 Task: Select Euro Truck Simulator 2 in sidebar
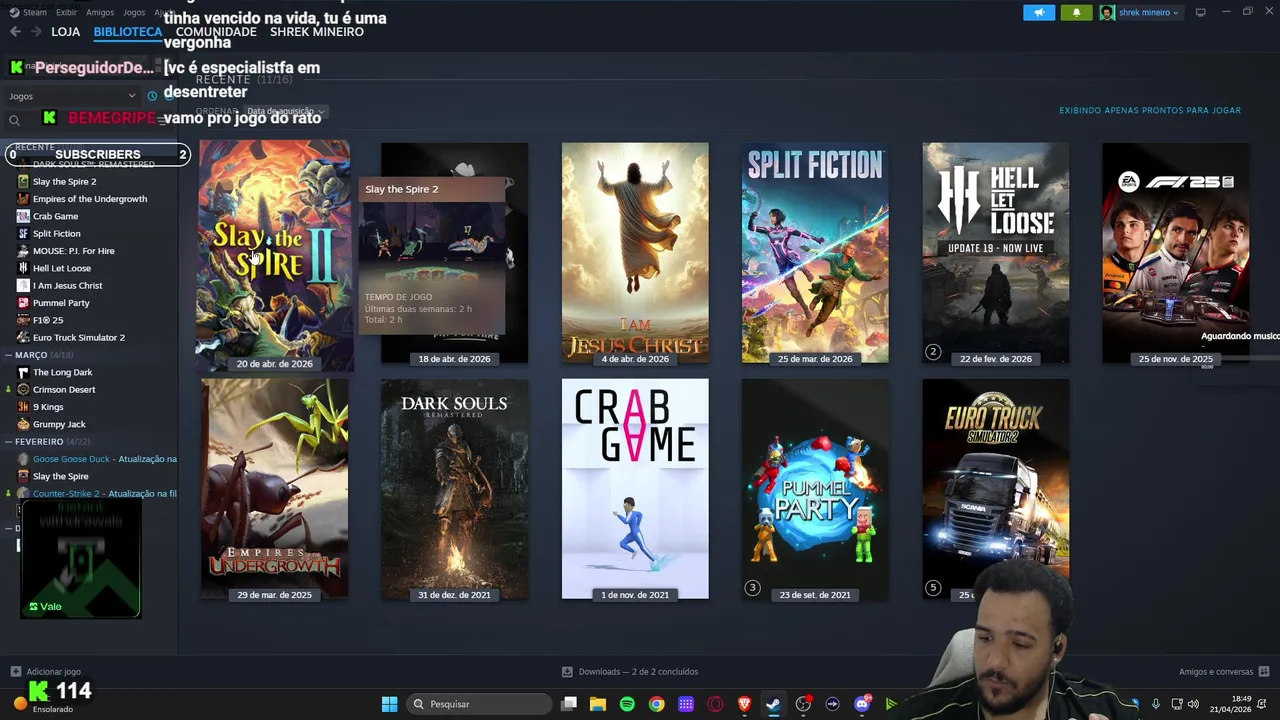point(78,338)
